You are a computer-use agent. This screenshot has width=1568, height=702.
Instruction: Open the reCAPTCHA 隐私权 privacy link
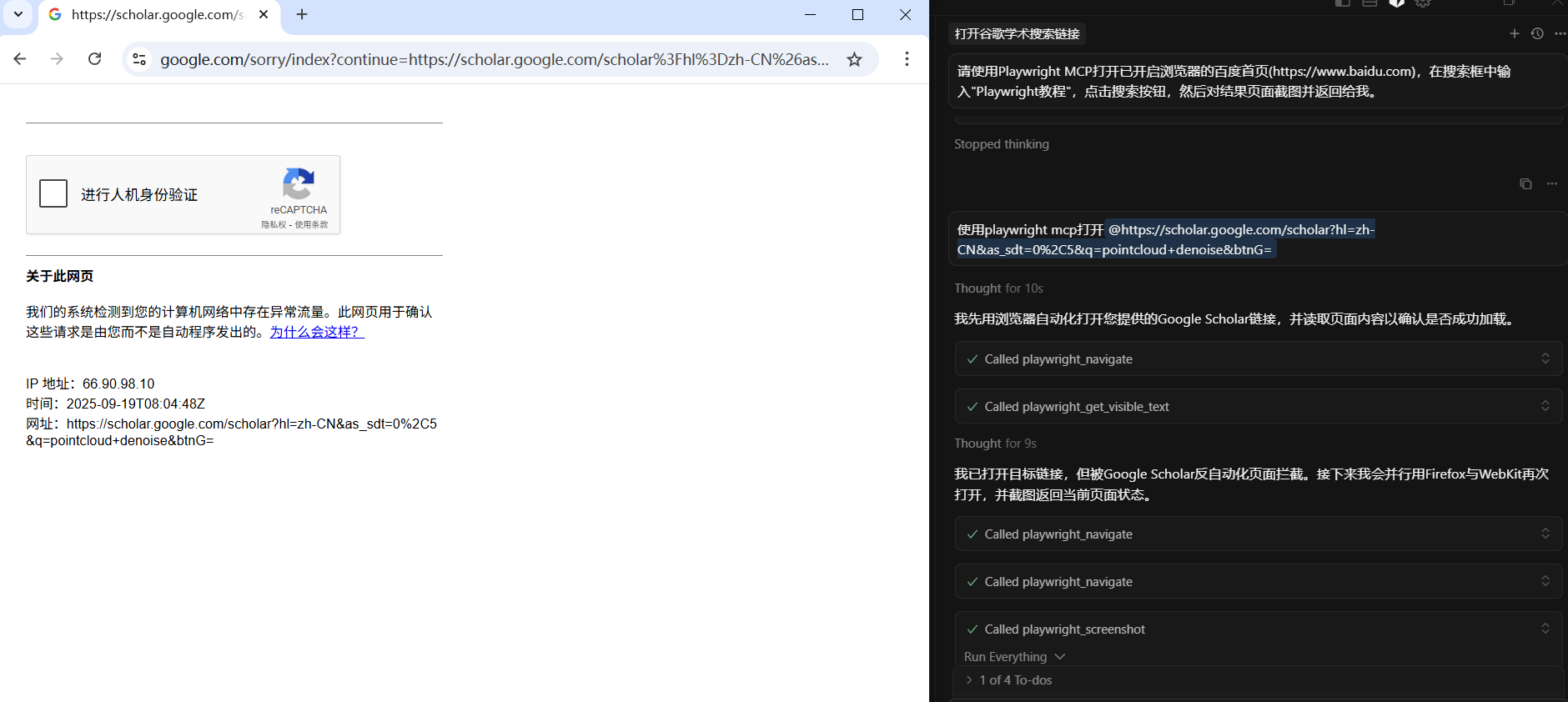coord(274,224)
